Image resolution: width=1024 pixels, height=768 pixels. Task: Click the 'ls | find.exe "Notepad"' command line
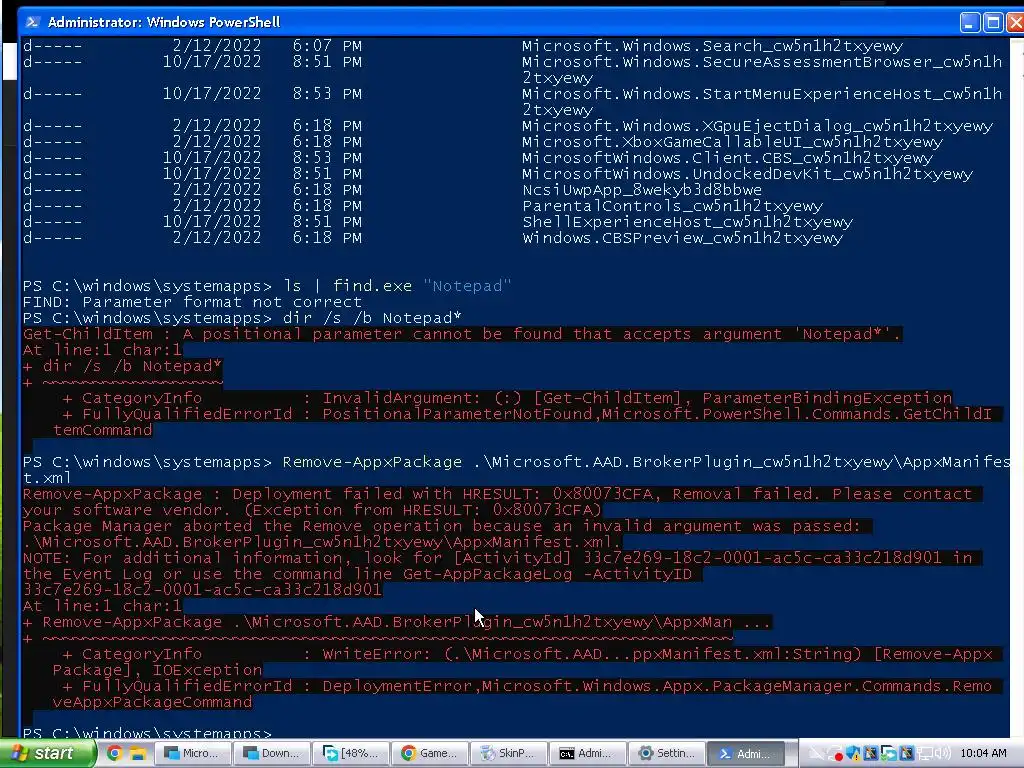[x=397, y=286]
